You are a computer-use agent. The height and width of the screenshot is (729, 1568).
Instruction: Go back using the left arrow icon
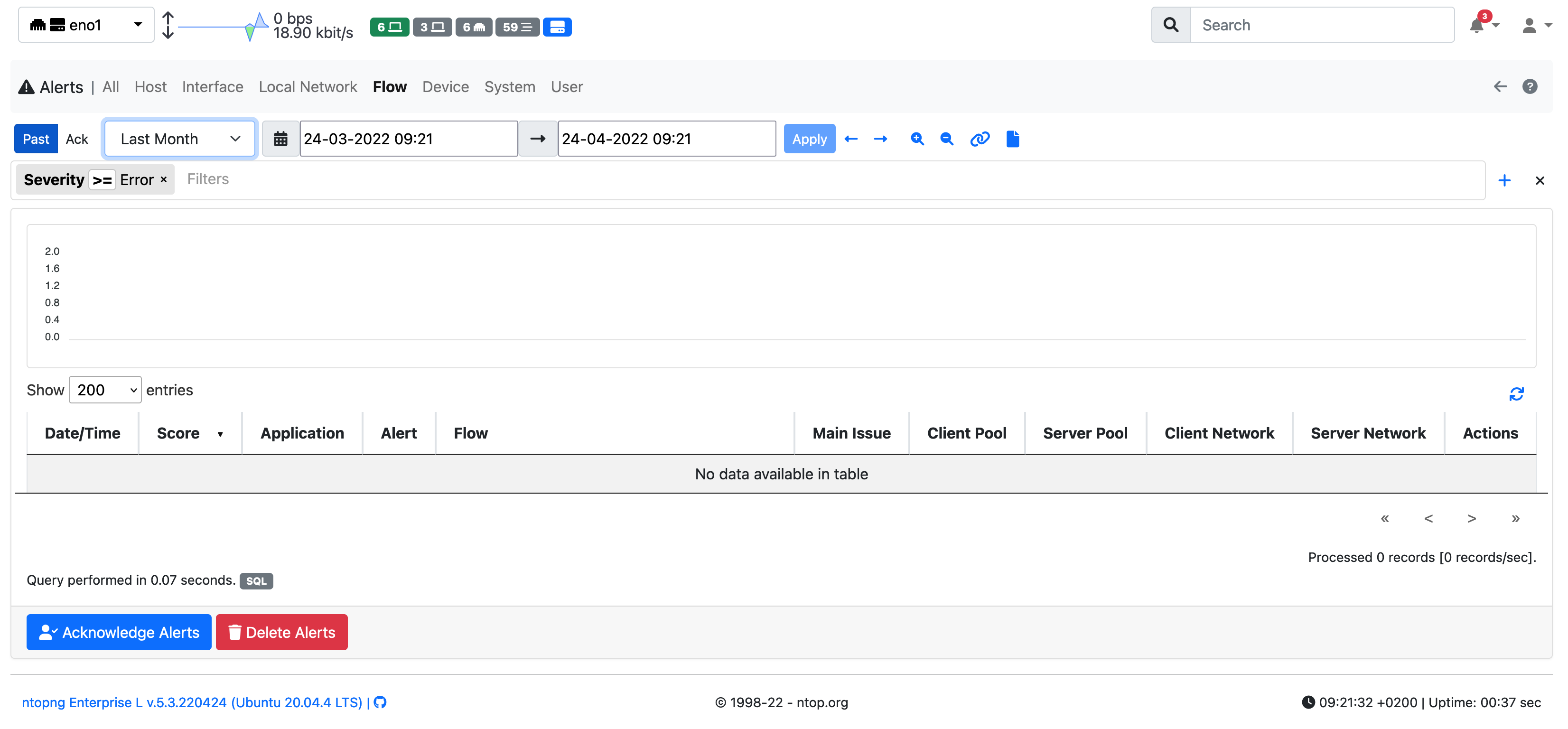point(1500,87)
